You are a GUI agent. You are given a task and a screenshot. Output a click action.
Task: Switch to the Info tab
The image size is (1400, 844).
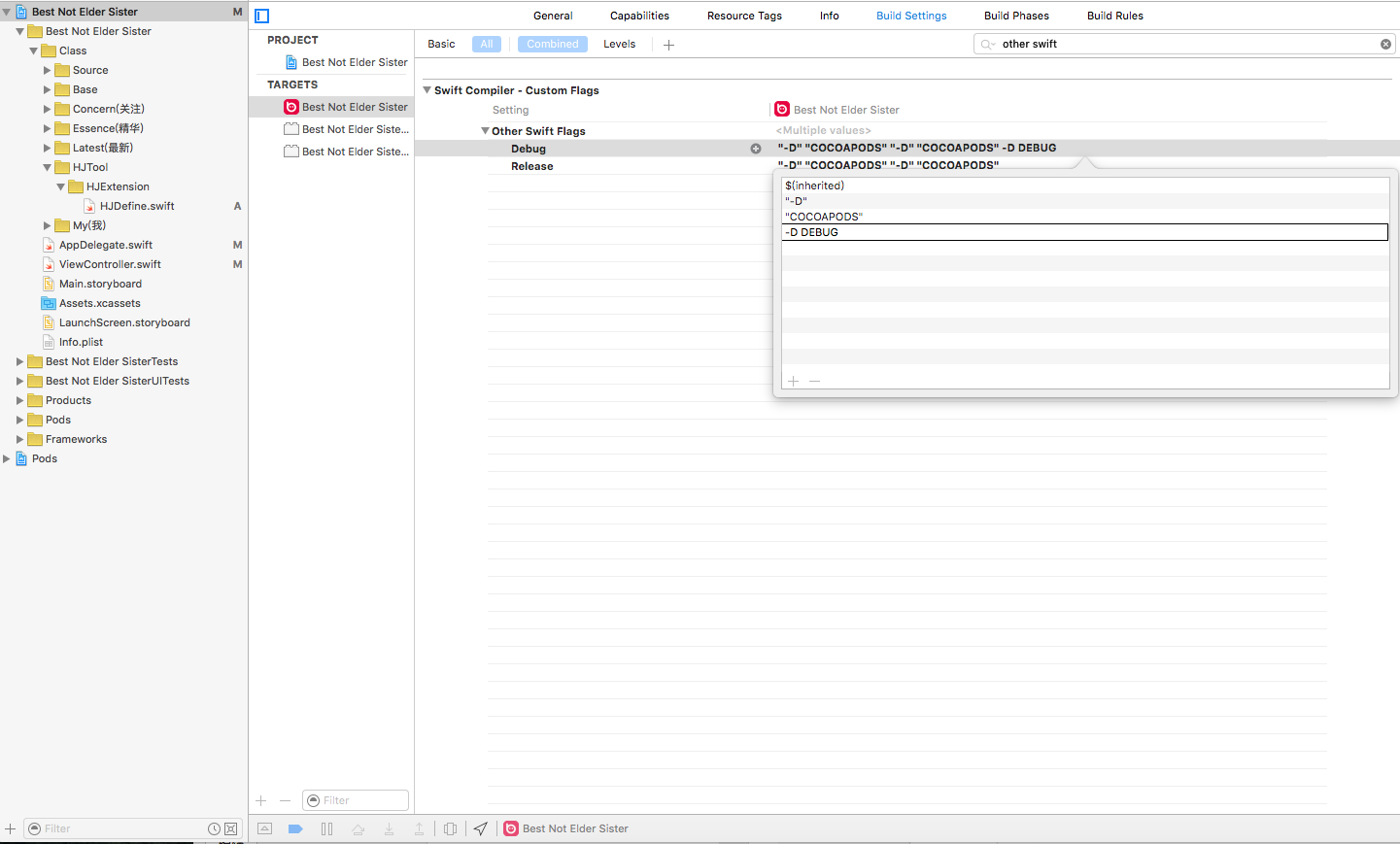coord(830,16)
